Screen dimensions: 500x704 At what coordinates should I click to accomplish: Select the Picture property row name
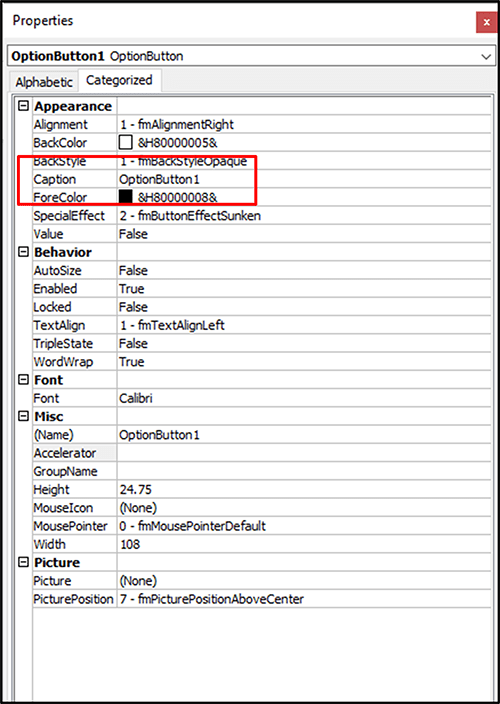click(x=52, y=581)
